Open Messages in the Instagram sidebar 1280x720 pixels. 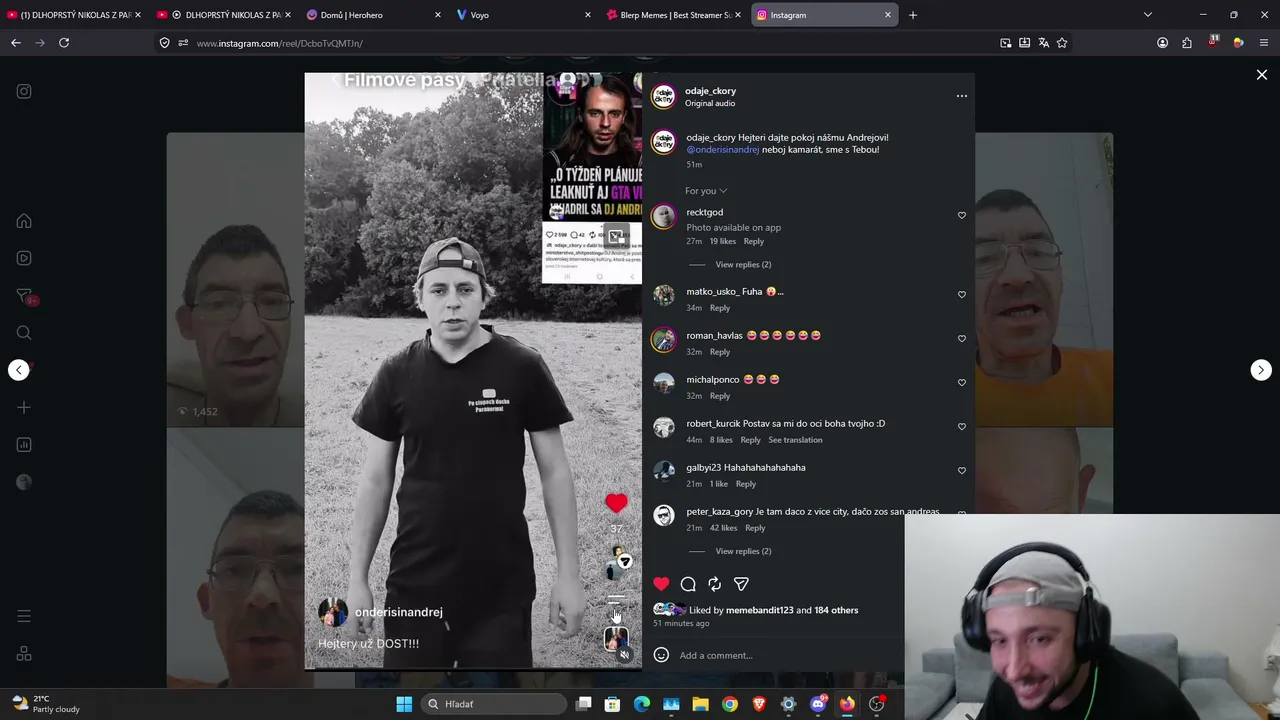[x=24, y=296]
